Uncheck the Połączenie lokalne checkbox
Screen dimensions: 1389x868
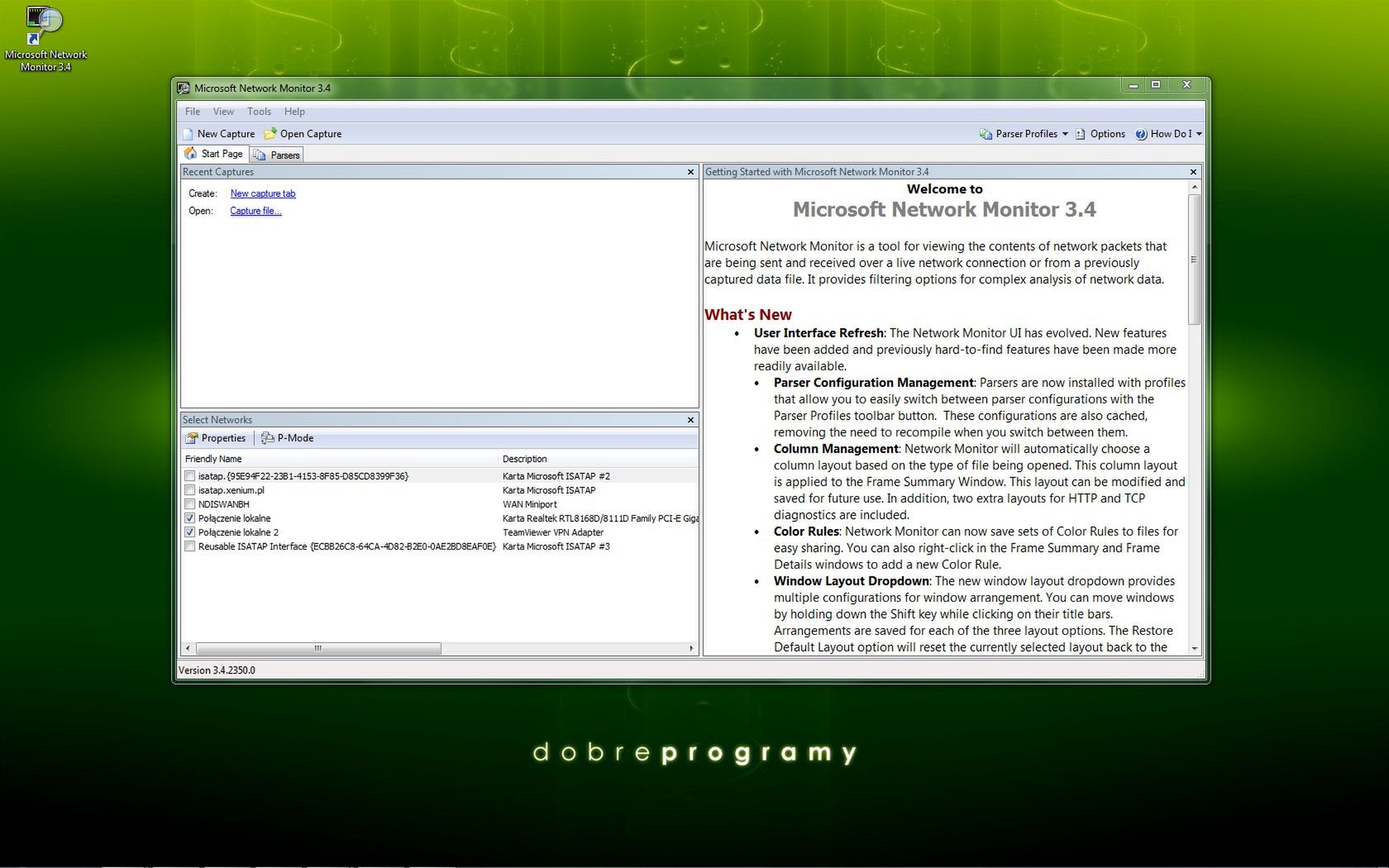(190, 518)
